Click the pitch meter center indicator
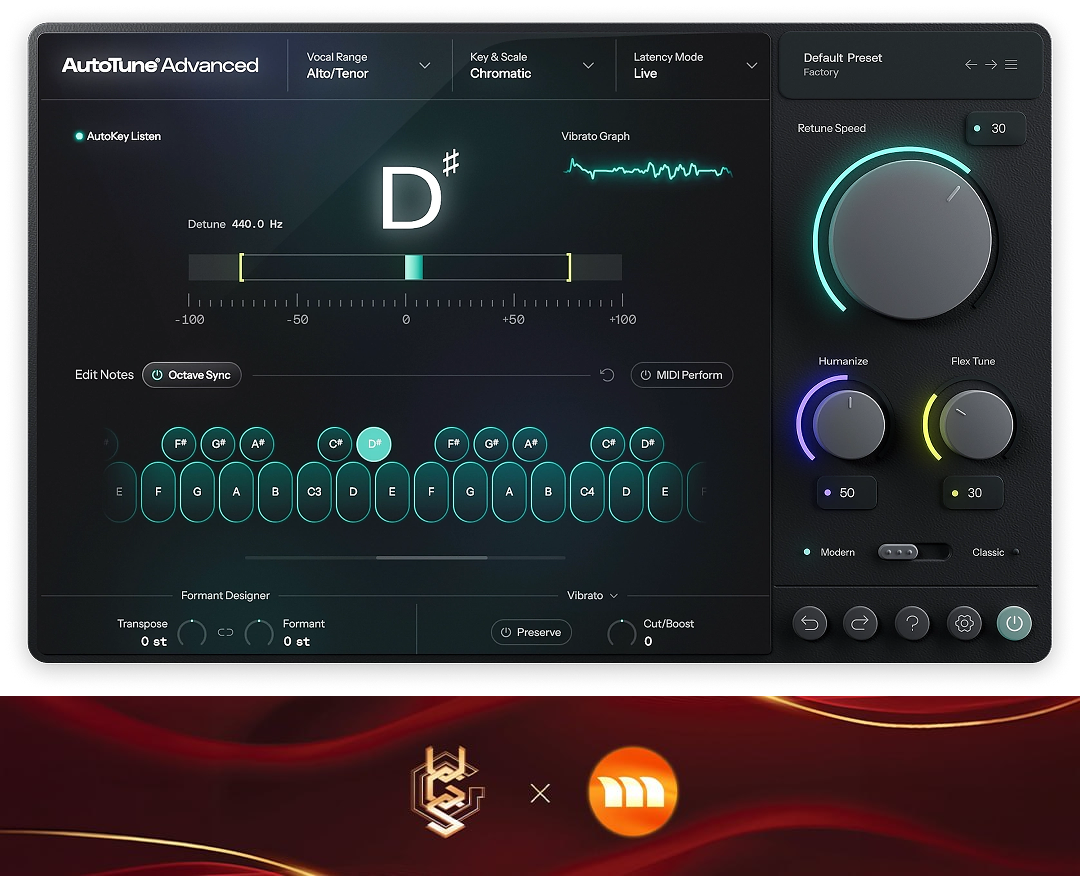1080x876 pixels. (x=413, y=267)
